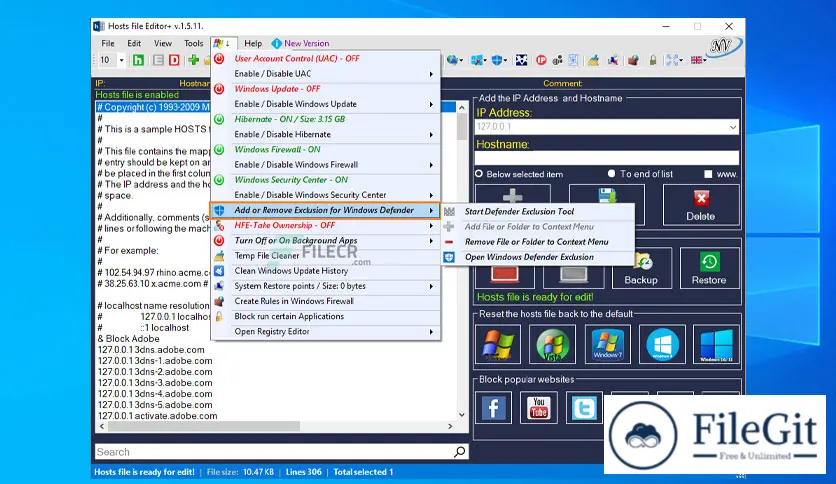Click the red IP toolbar icon

[541, 60]
